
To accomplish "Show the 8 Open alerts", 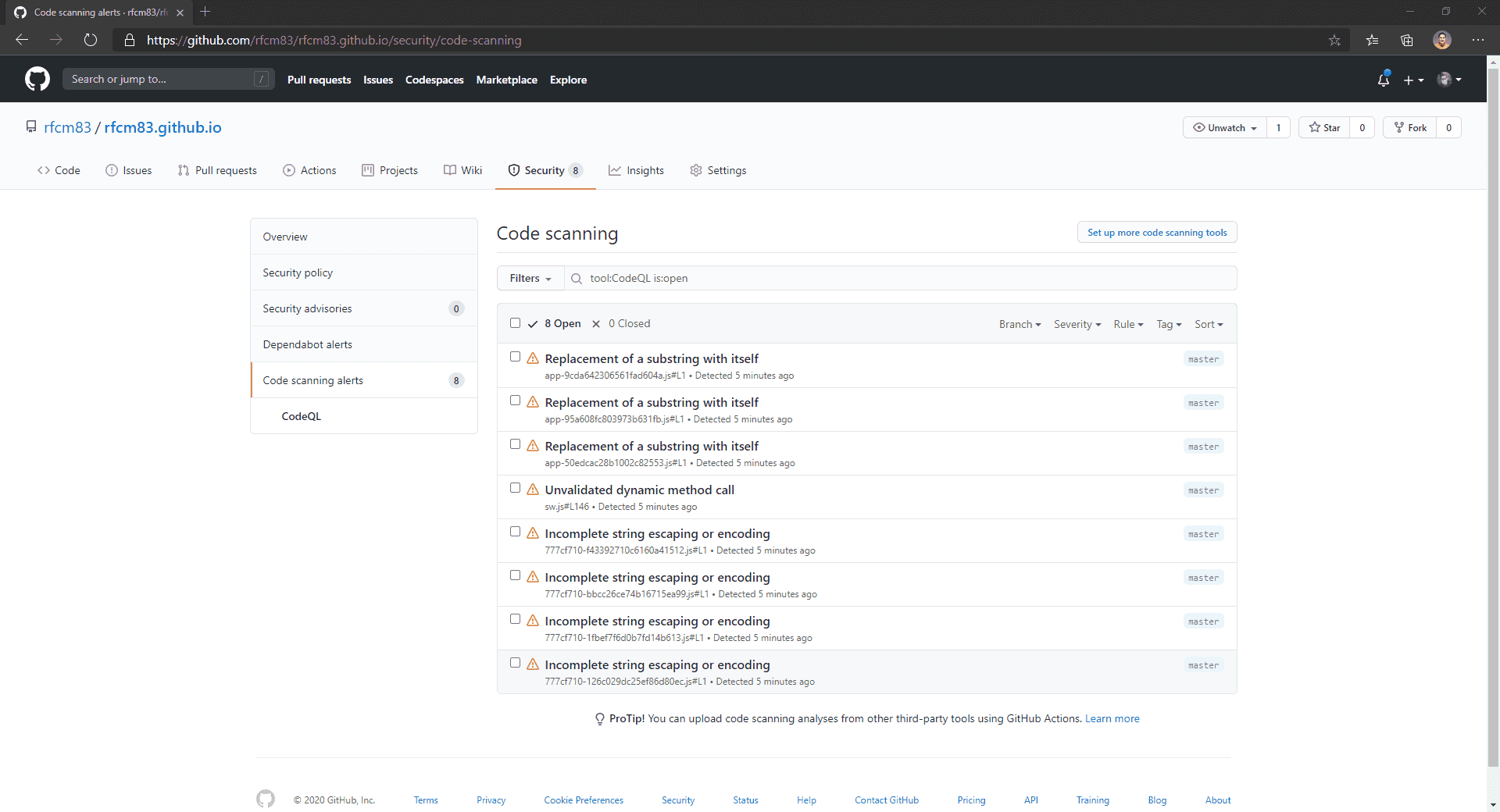I will point(555,323).
